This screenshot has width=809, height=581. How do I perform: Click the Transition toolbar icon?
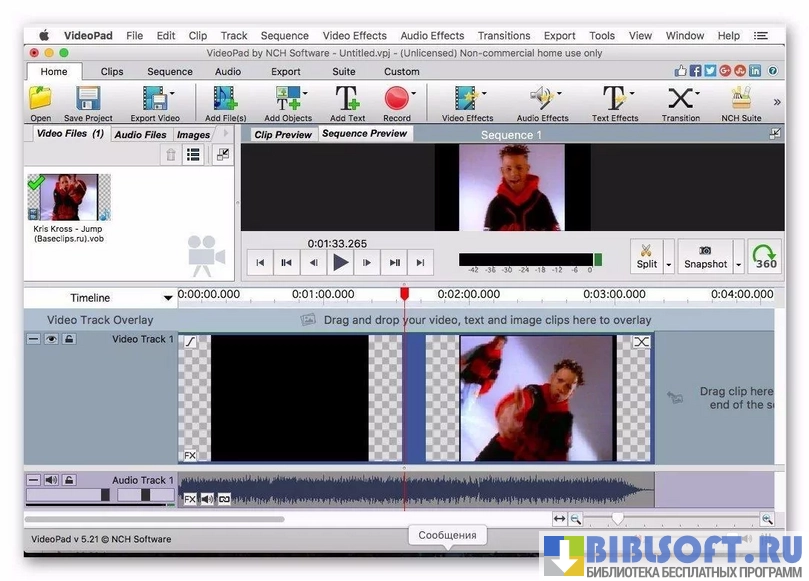coord(680,102)
